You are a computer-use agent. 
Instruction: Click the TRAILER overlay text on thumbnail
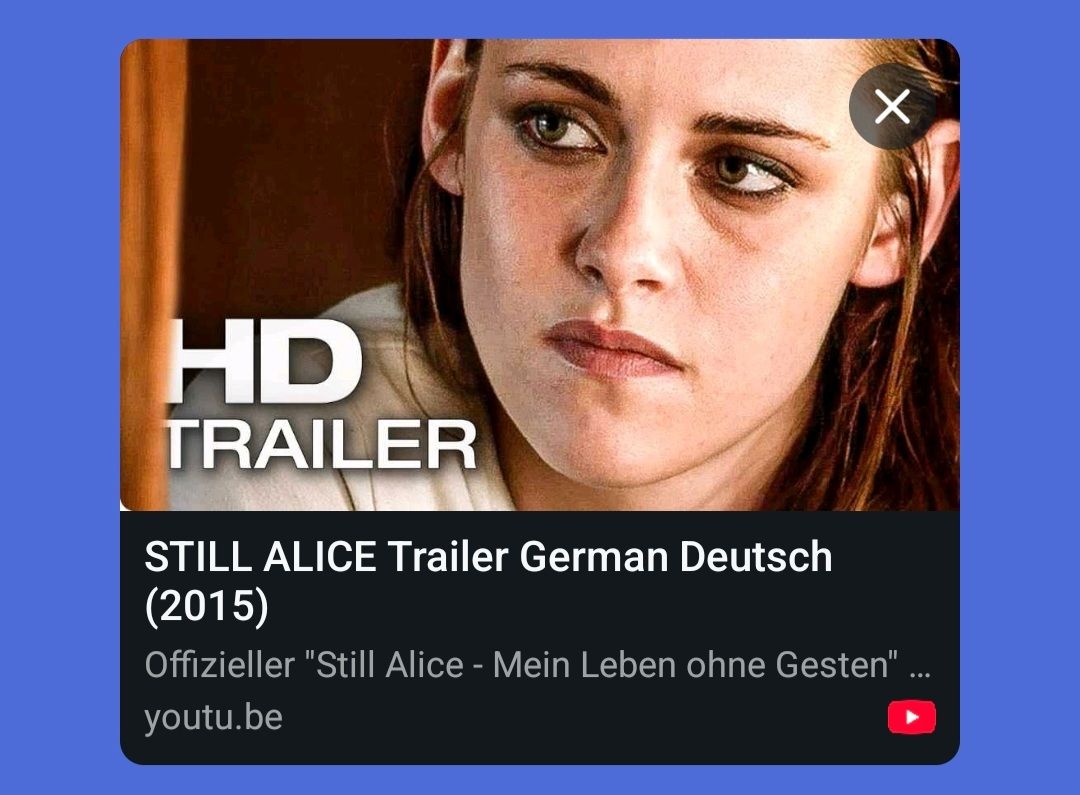tap(322, 445)
